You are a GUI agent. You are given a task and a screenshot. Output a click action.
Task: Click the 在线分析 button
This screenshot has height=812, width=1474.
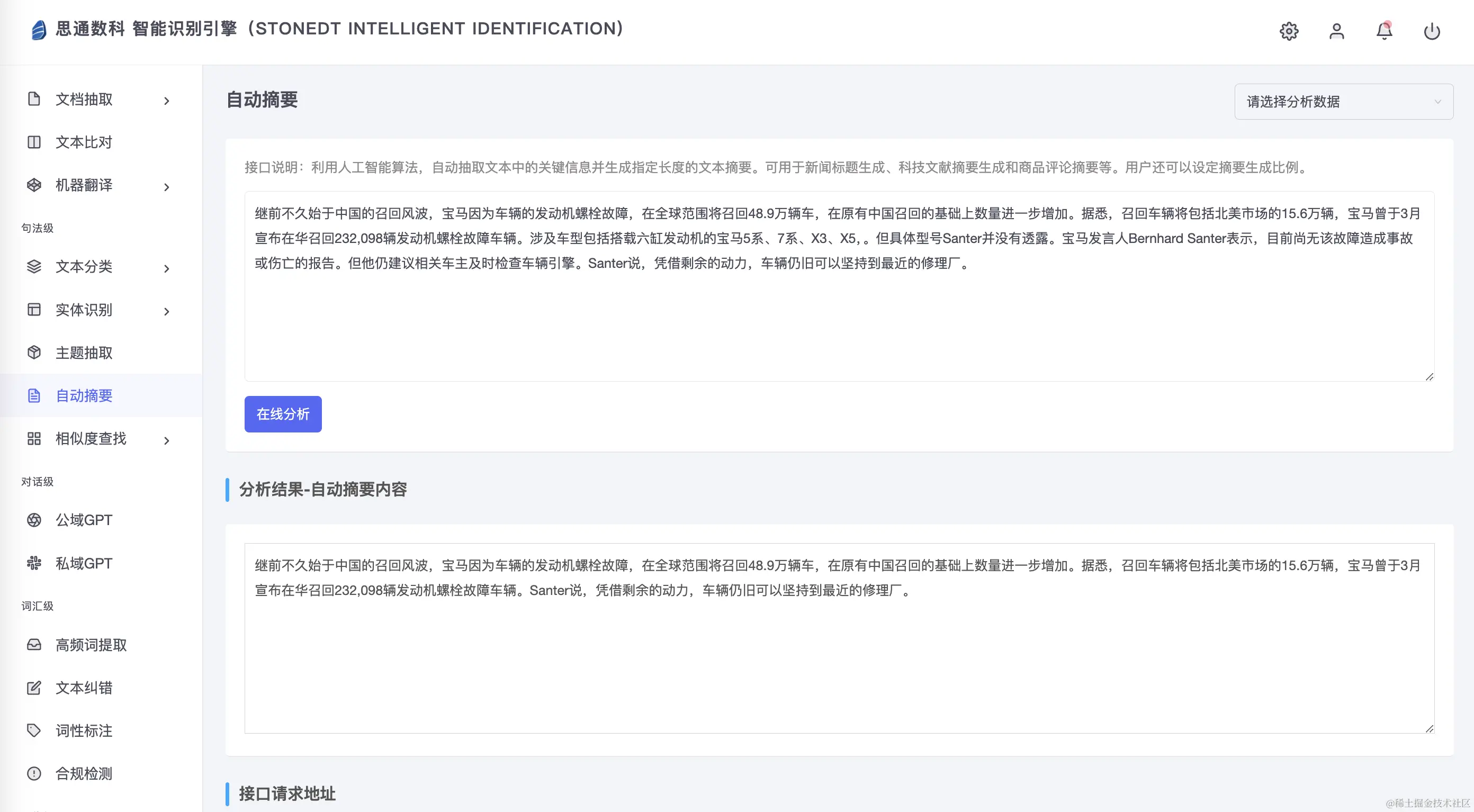pyautogui.click(x=283, y=414)
